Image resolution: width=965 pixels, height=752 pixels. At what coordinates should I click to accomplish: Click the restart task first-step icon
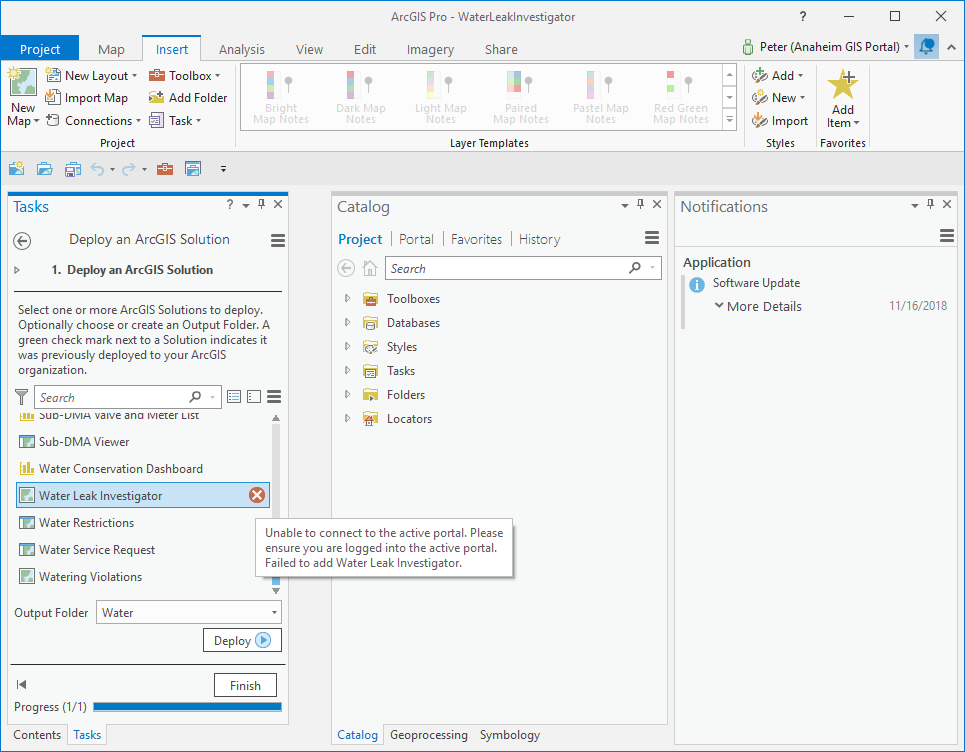pyautogui.click(x=21, y=684)
